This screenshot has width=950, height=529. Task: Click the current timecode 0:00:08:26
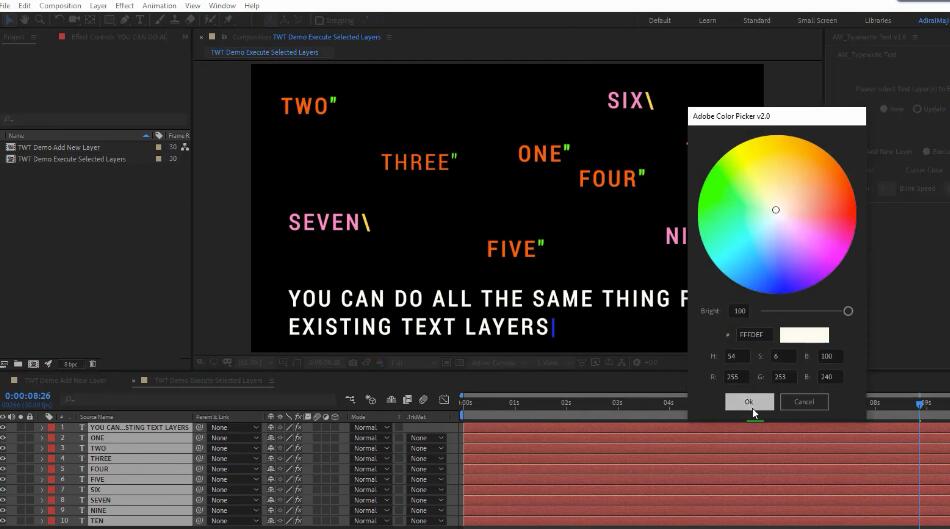click(28, 396)
